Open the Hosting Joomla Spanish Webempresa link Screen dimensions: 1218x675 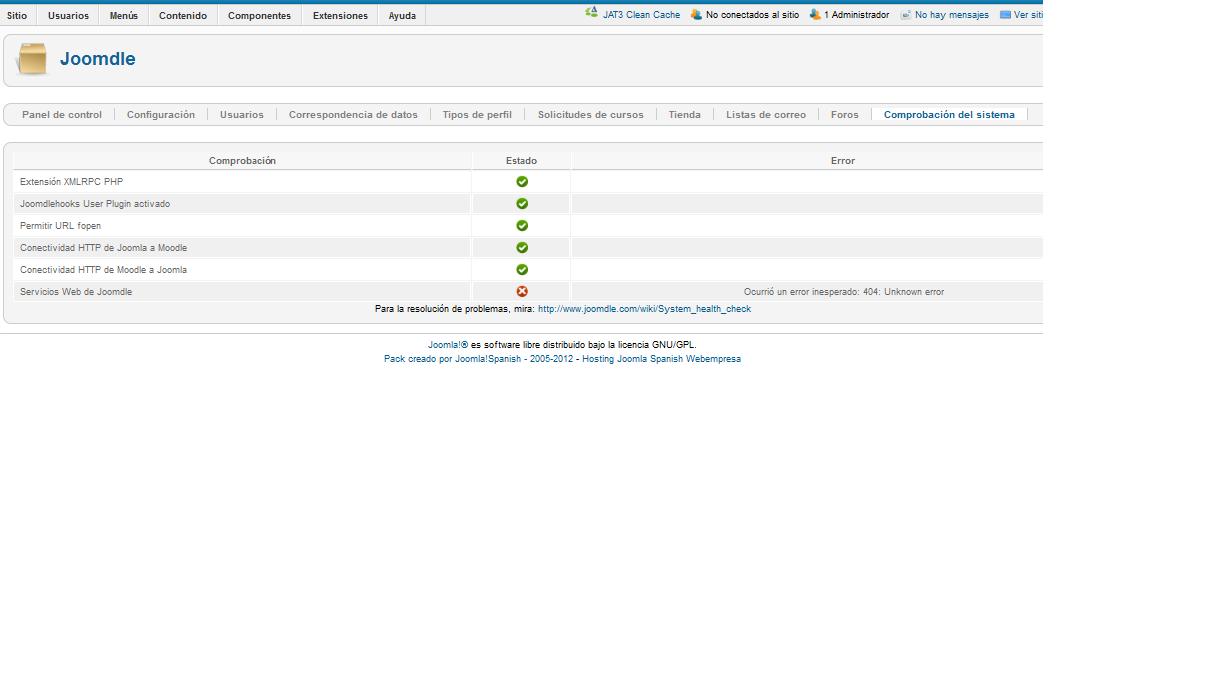click(x=661, y=359)
